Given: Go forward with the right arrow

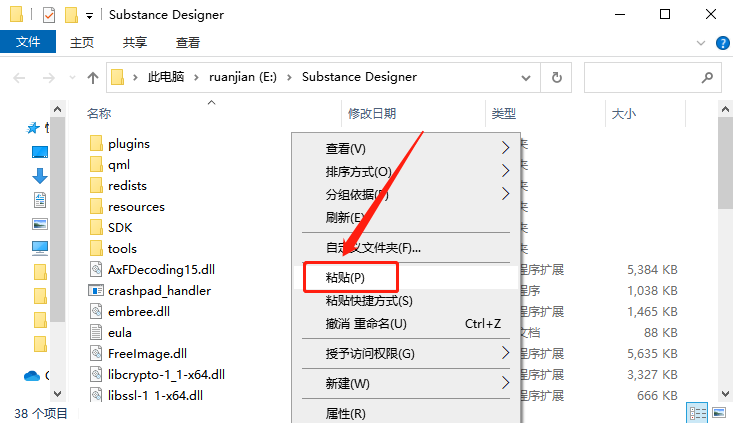Looking at the screenshot, I should (x=49, y=78).
